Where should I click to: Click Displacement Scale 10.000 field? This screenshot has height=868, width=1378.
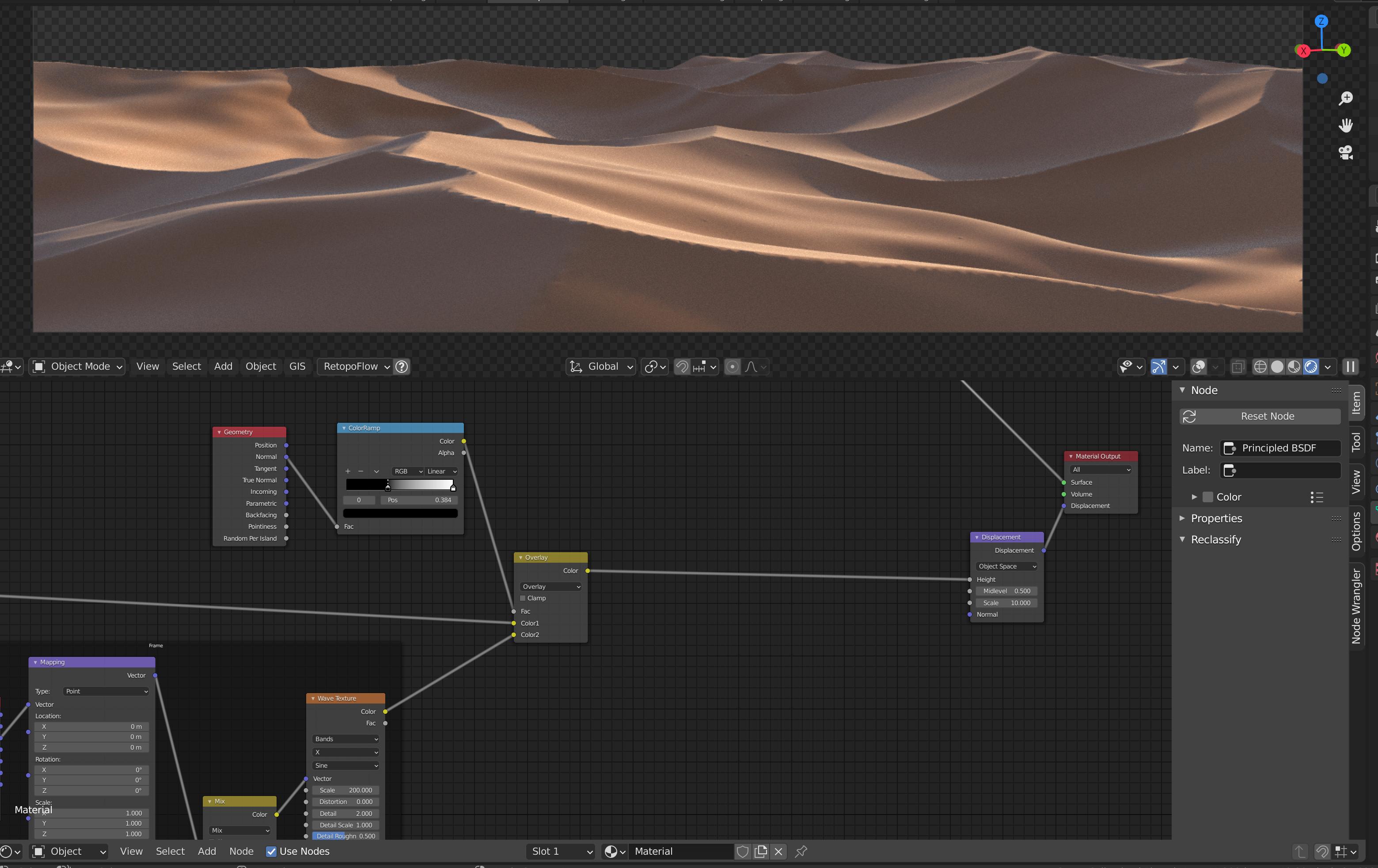pos(1006,603)
